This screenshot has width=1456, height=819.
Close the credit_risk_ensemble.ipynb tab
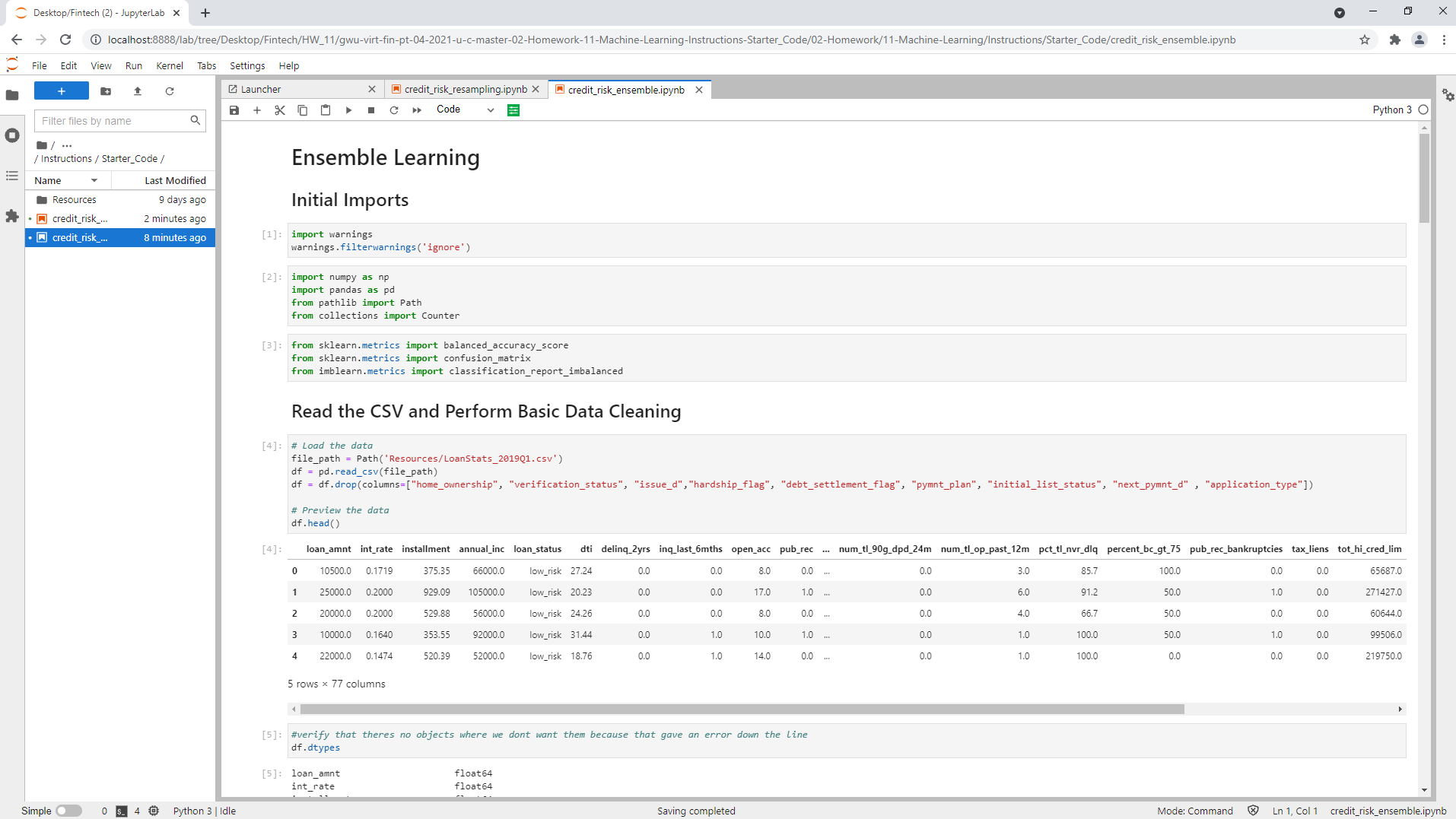click(x=699, y=90)
